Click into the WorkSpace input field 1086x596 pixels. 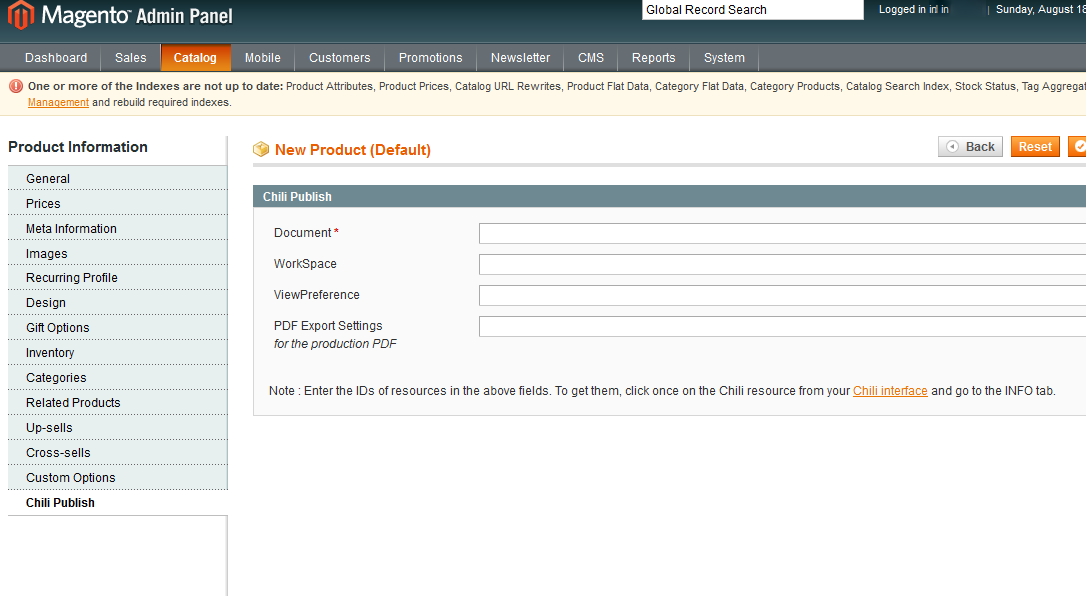[783, 264]
